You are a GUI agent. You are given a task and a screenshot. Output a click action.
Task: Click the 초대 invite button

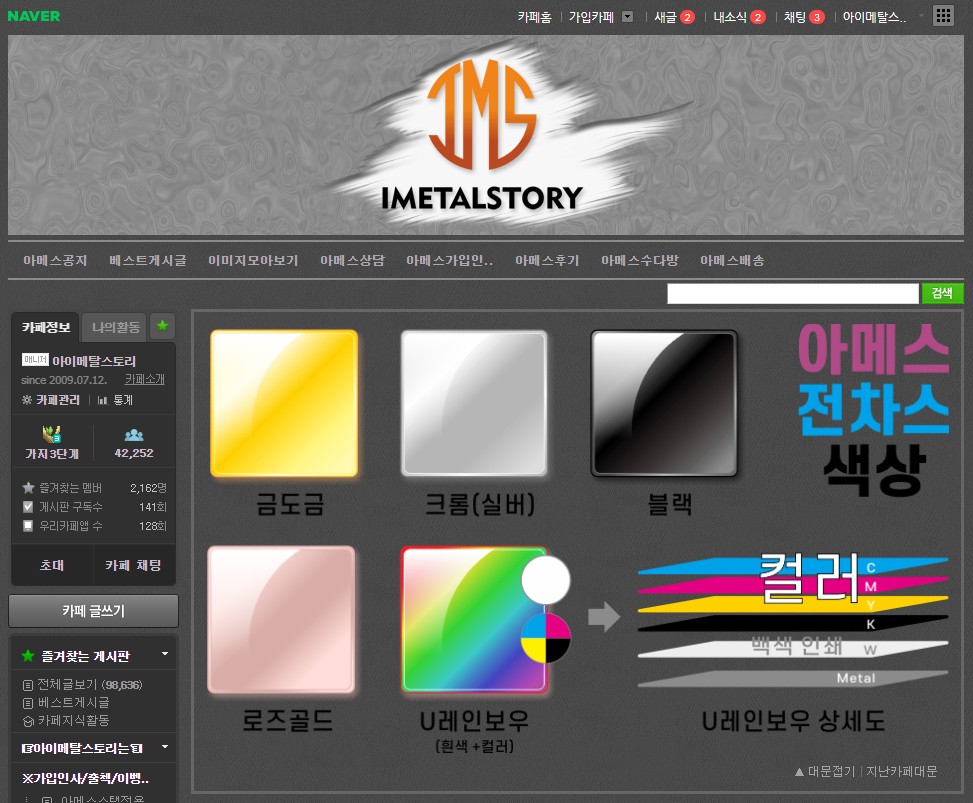(52, 565)
